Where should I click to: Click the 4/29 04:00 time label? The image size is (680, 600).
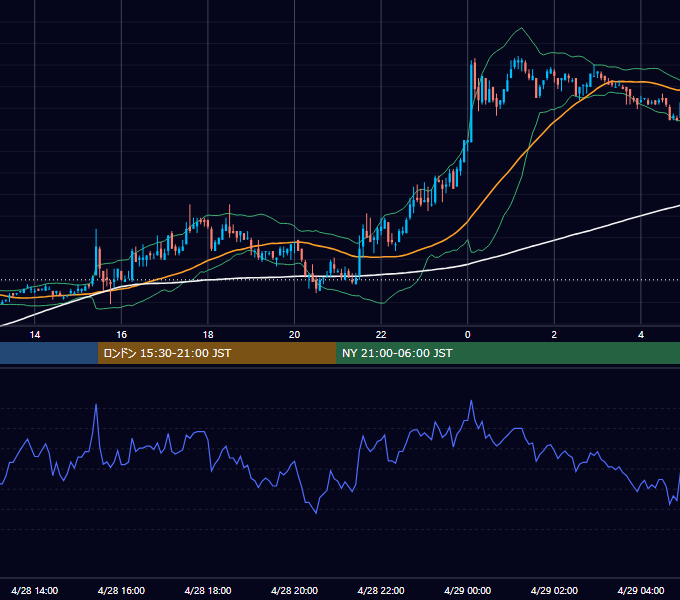coord(641,590)
